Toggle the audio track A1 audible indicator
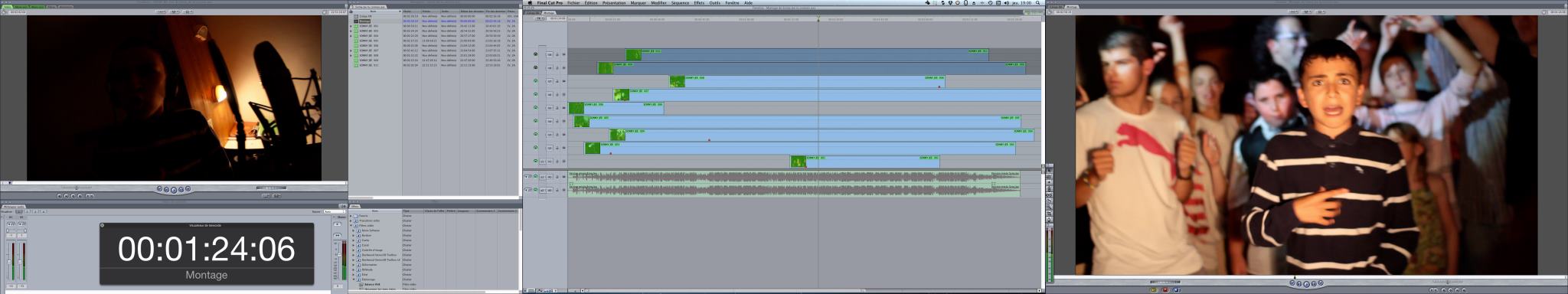Viewport: 1568px width, 294px height. point(535,177)
